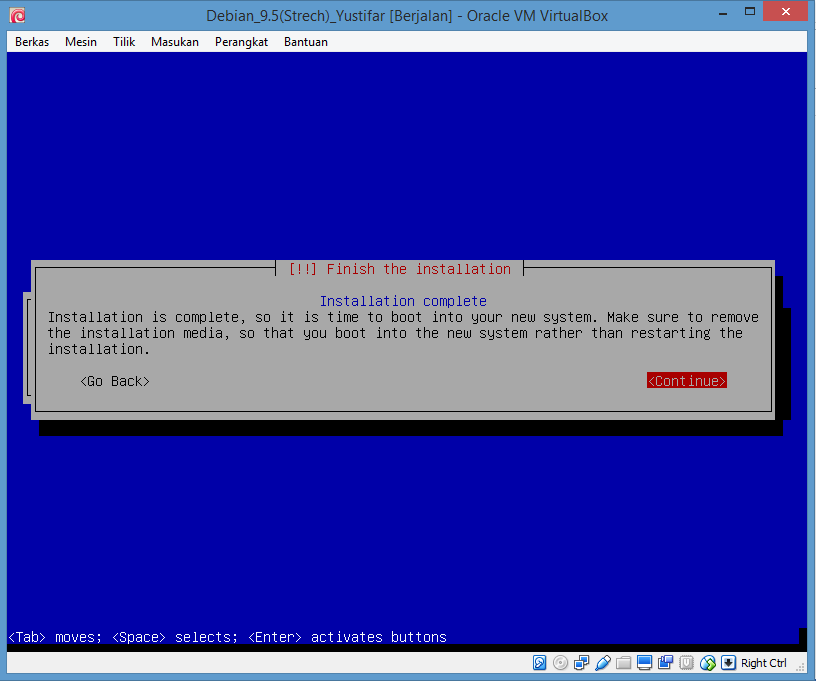Viewport: 816px width, 681px height.
Task: Click the hard disk activity status icon
Action: 539,663
